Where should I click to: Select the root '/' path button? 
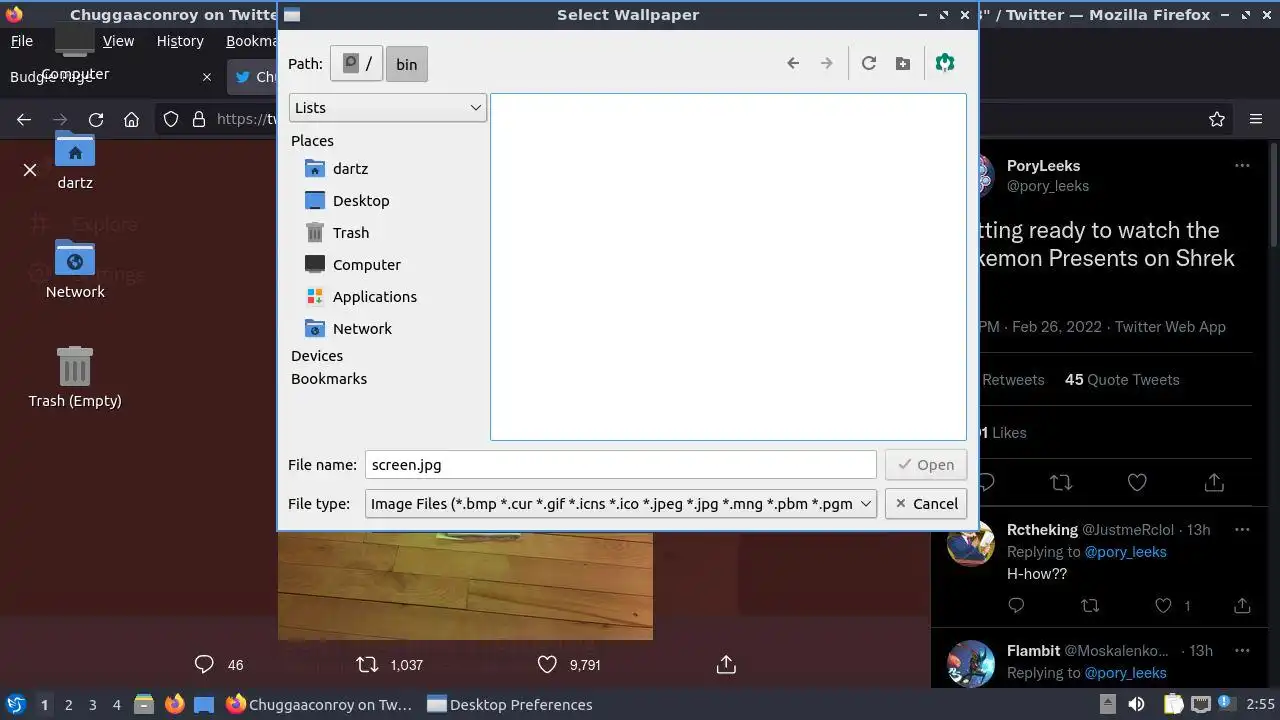[356, 64]
